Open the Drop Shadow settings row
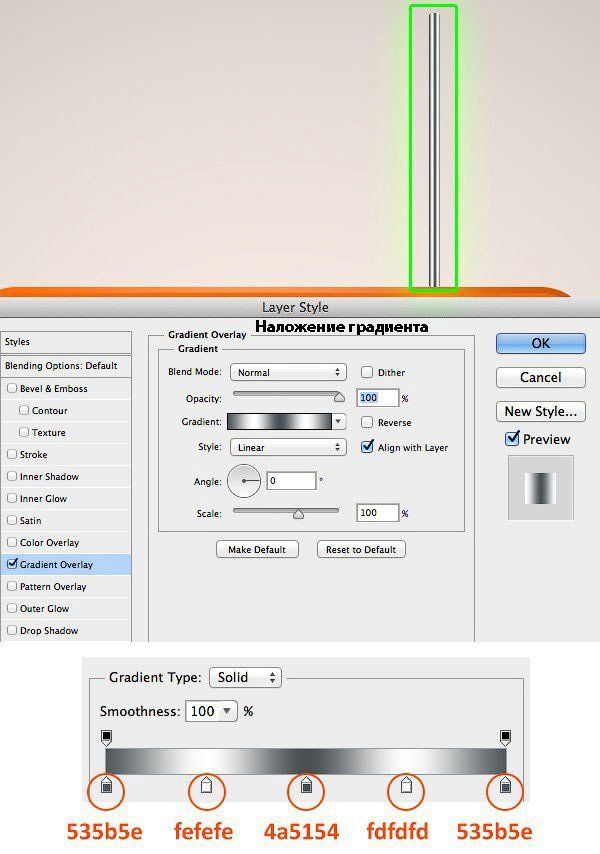Viewport: 600px width, 854px height. click(x=66, y=630)
